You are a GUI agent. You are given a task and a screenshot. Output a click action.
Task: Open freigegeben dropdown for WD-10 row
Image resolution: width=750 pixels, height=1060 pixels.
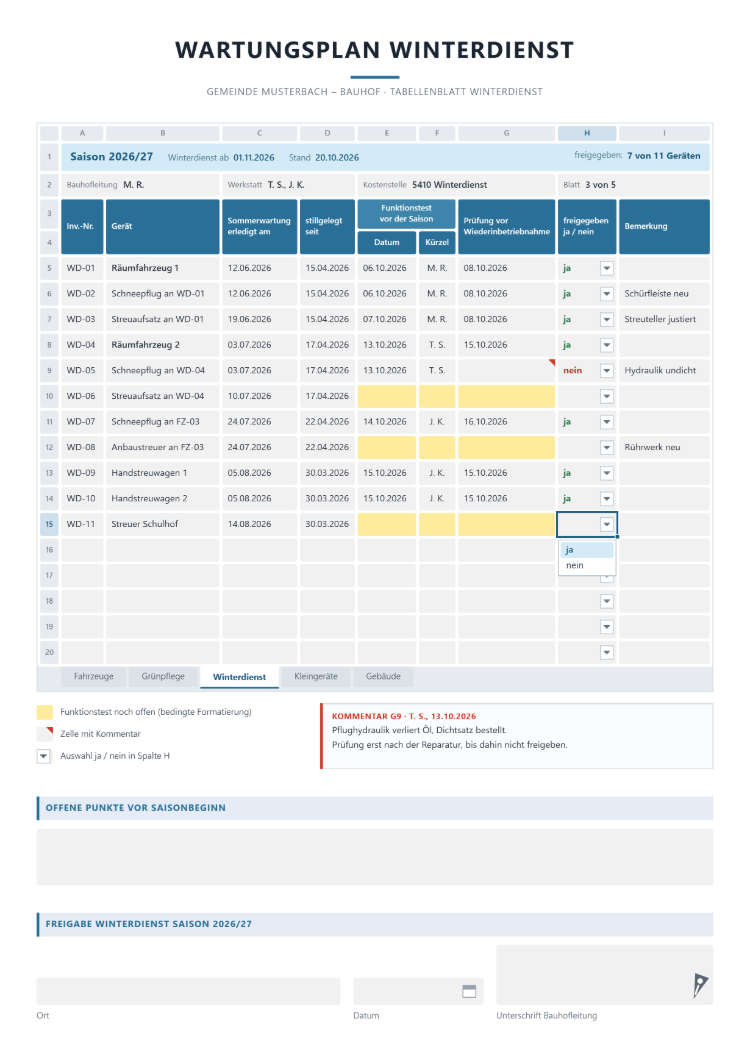pyautogui.click(x=607, y=499)
